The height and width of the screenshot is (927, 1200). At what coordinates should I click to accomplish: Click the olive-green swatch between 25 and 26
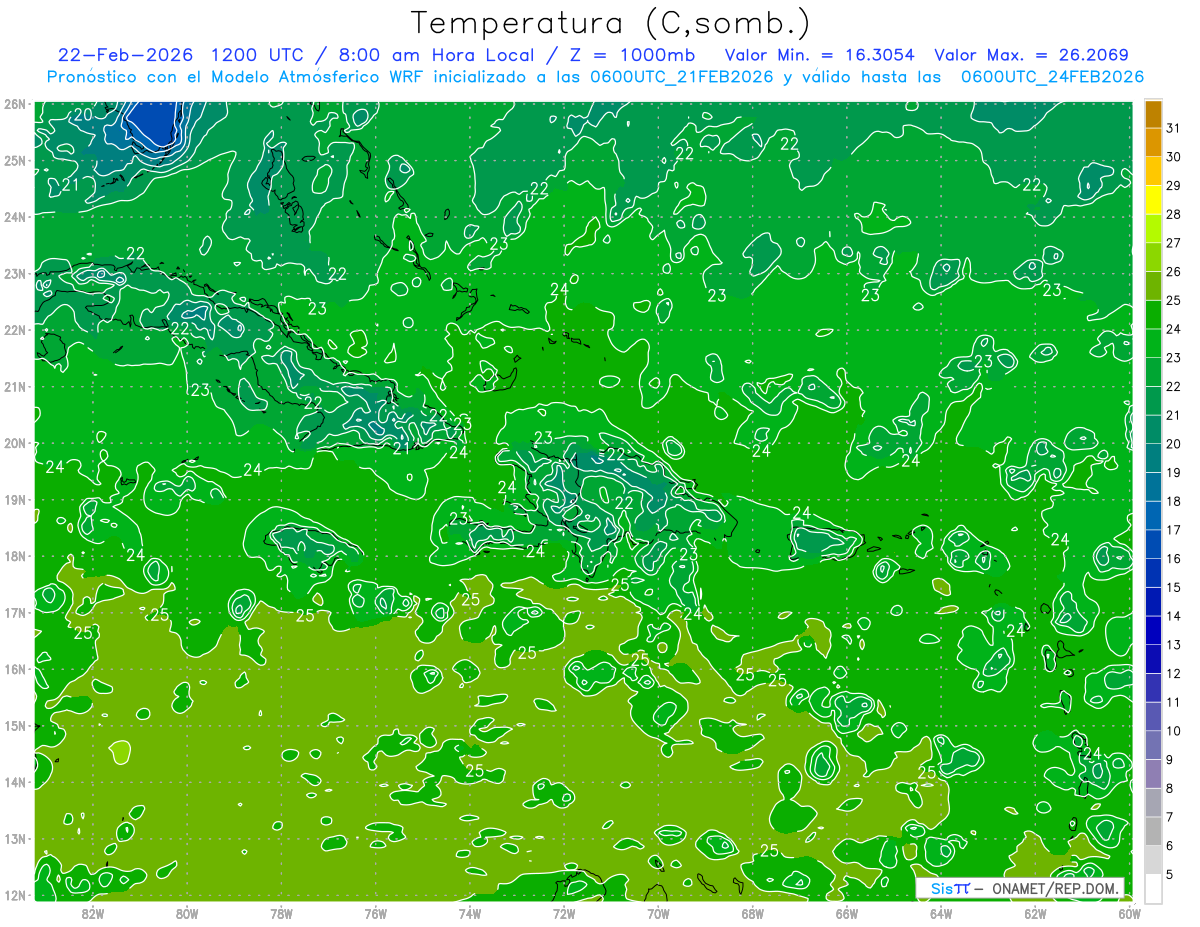point(1153,286)
